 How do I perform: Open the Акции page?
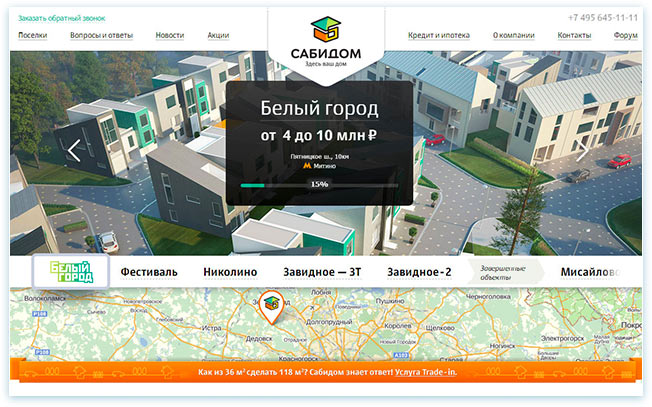point(218,35)
